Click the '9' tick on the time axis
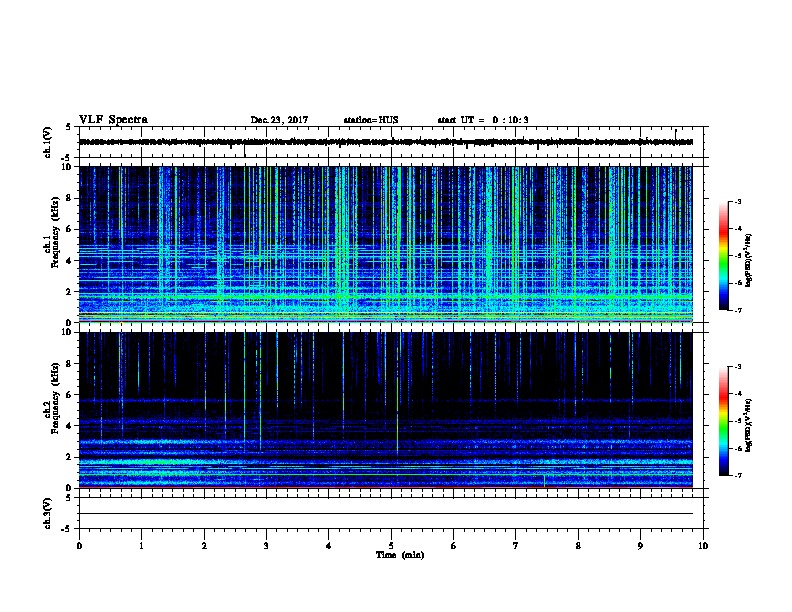Viewport: 792px width, 612px height. [x=640, y=546]
